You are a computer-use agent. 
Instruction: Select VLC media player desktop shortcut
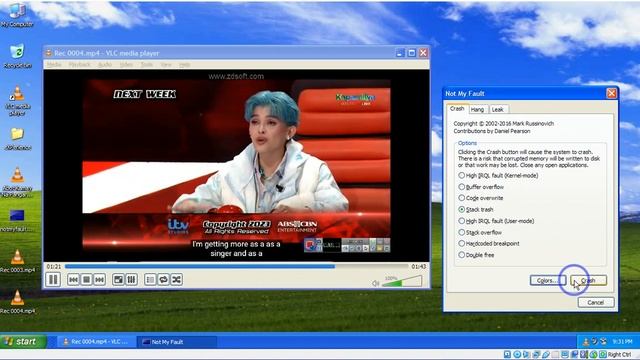(x=17, y=101)
